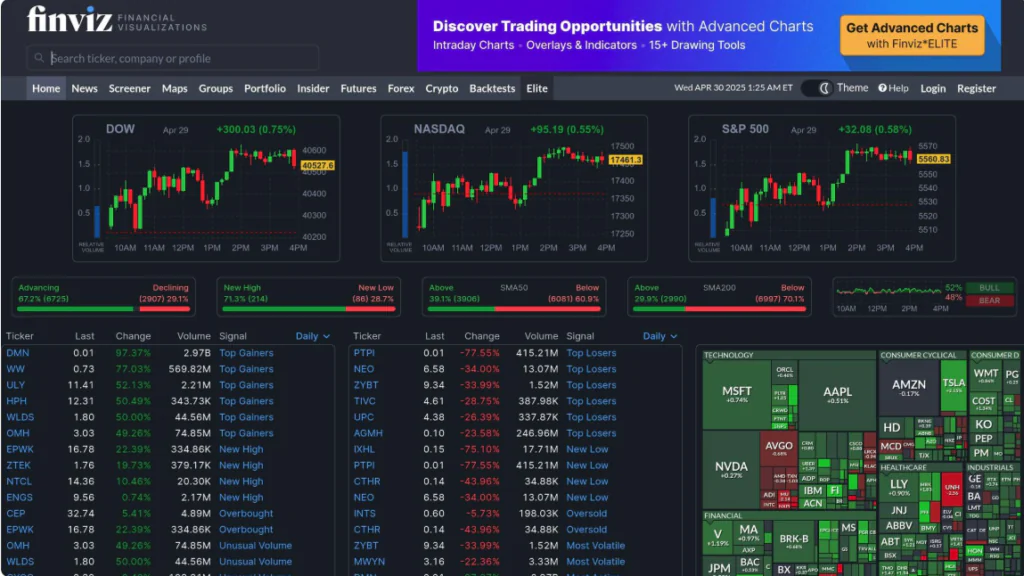Open the TIVC ticker link
Viewport: 1024px width, 576px height.
click(364, 401)
